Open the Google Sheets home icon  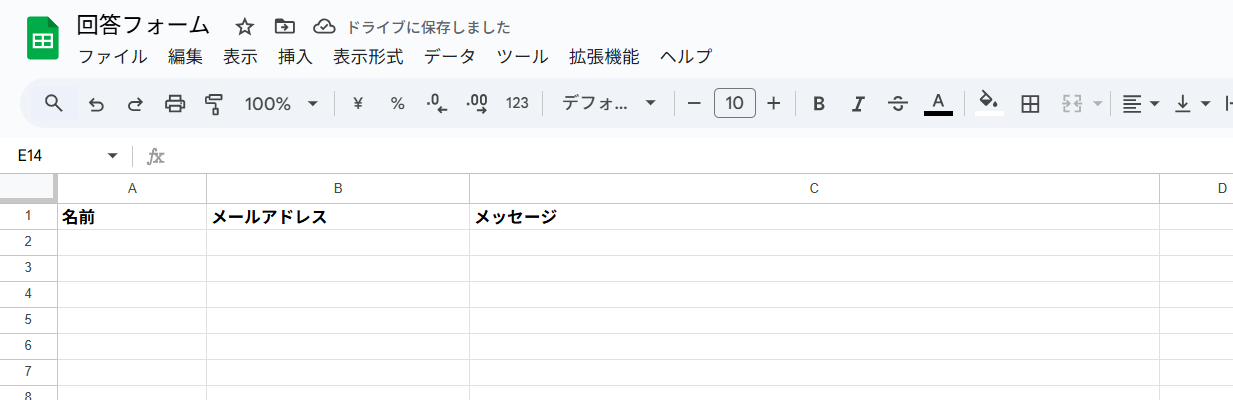pos(43,39)
